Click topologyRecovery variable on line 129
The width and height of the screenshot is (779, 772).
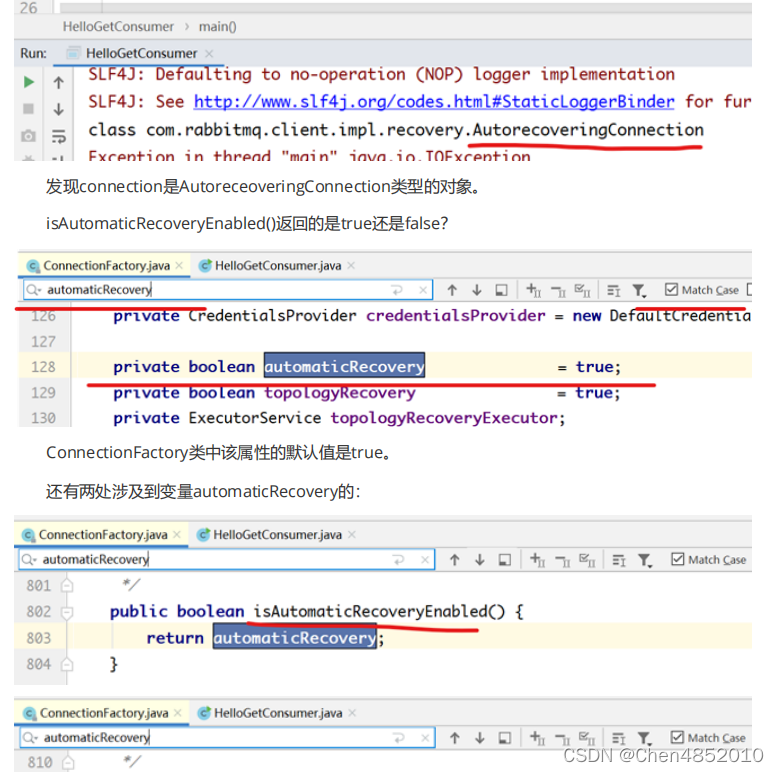[340, 393]
